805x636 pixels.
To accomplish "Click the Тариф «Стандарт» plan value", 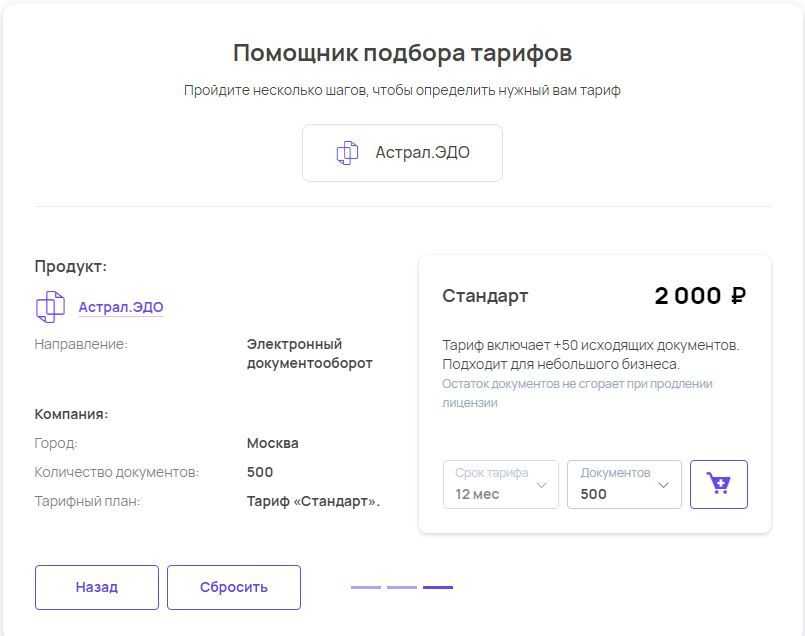I will pos(313,501).
